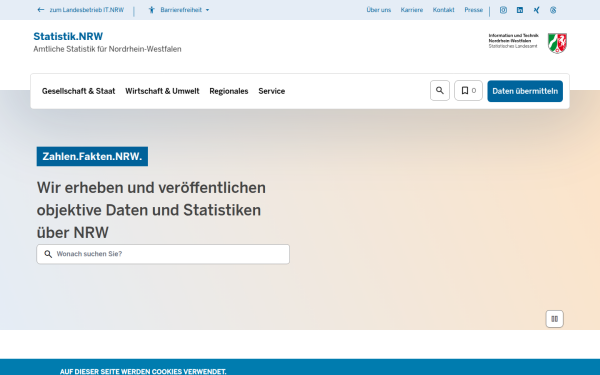Open the Service menu

click(x=272, y=91)
